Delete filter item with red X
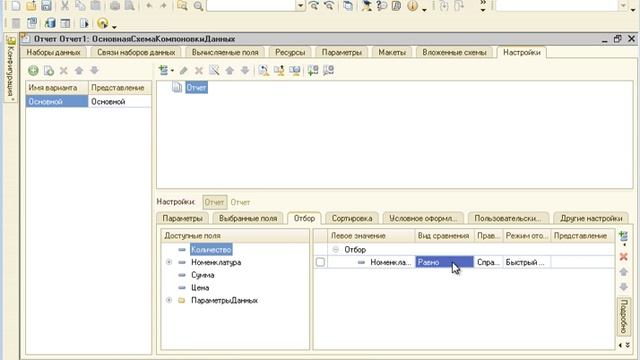 coord(623,257)
